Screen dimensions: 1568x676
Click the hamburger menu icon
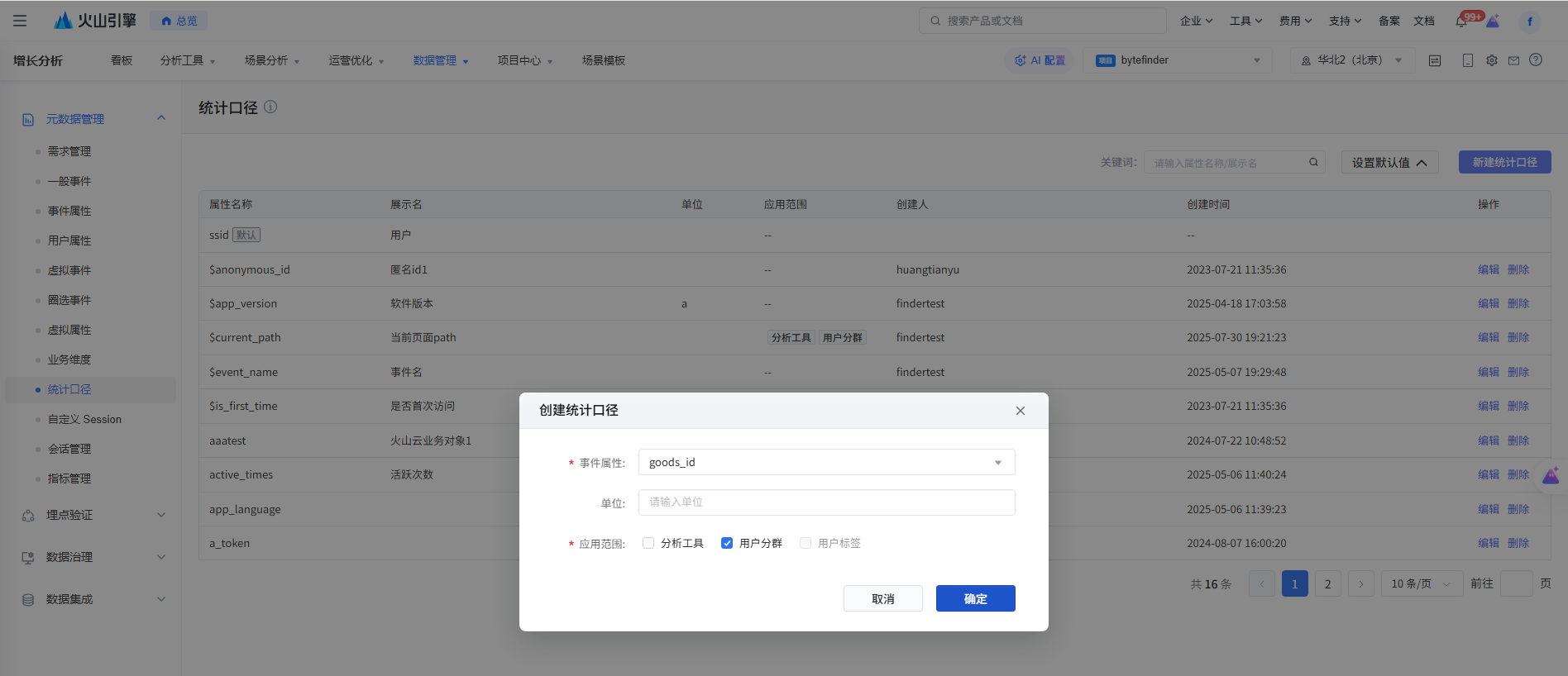tap(20, 21)
